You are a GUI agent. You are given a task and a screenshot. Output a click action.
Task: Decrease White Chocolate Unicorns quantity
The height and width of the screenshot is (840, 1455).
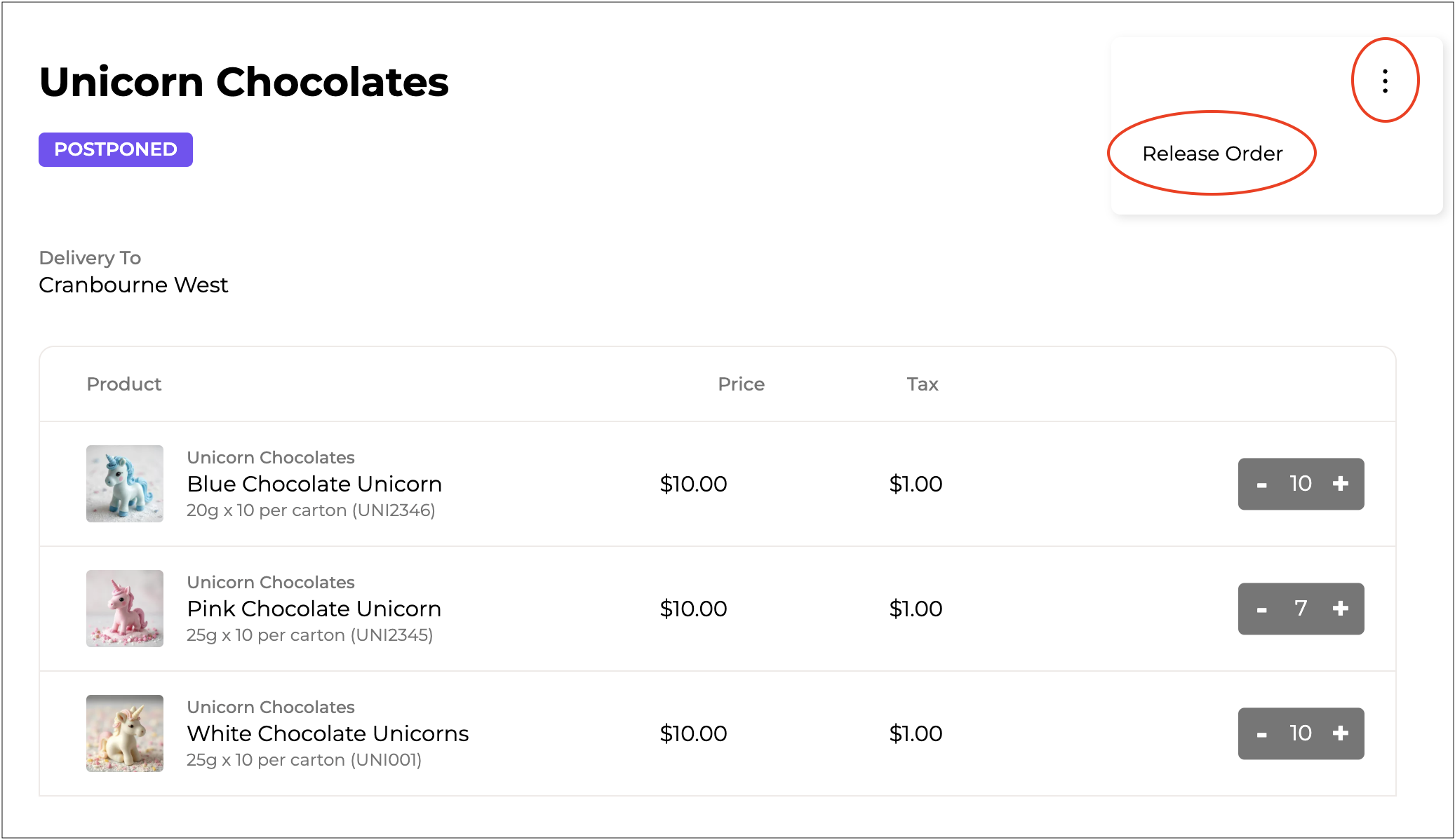pos(1261,734)
